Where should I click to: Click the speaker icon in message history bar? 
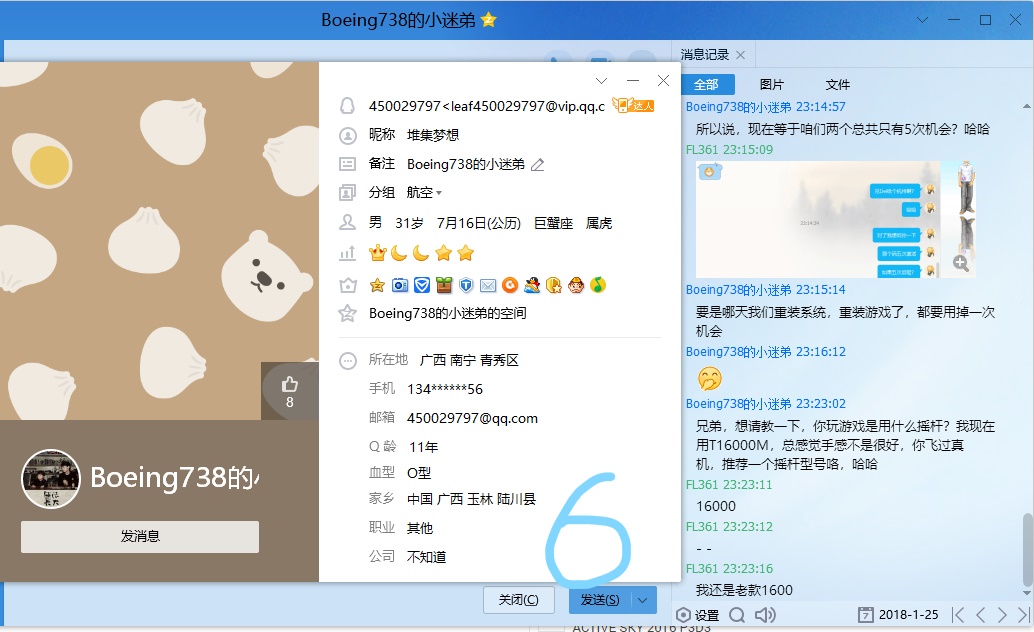765,615
